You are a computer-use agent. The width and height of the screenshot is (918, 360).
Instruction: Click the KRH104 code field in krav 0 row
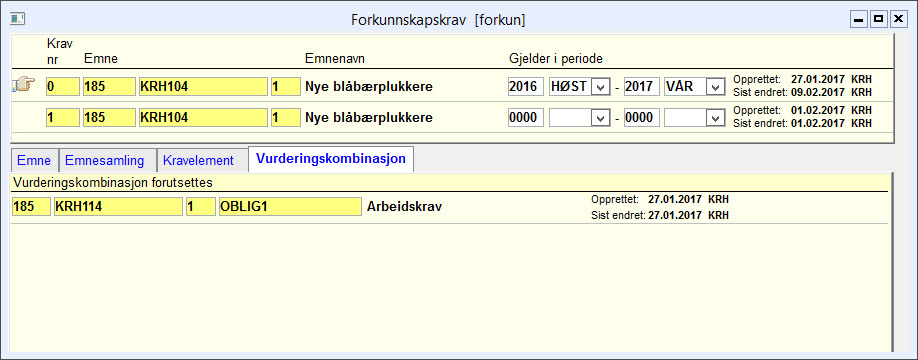(x=203, y=87)
